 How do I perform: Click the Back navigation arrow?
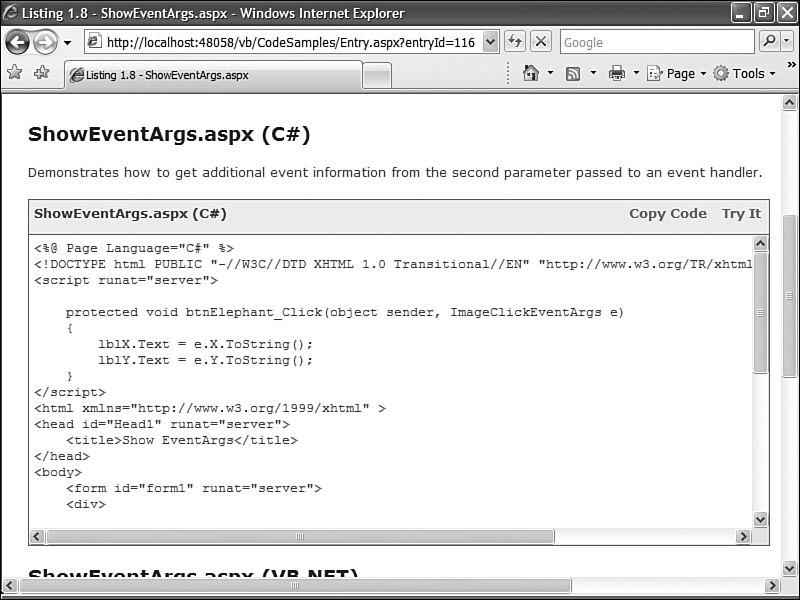(19, 41)
